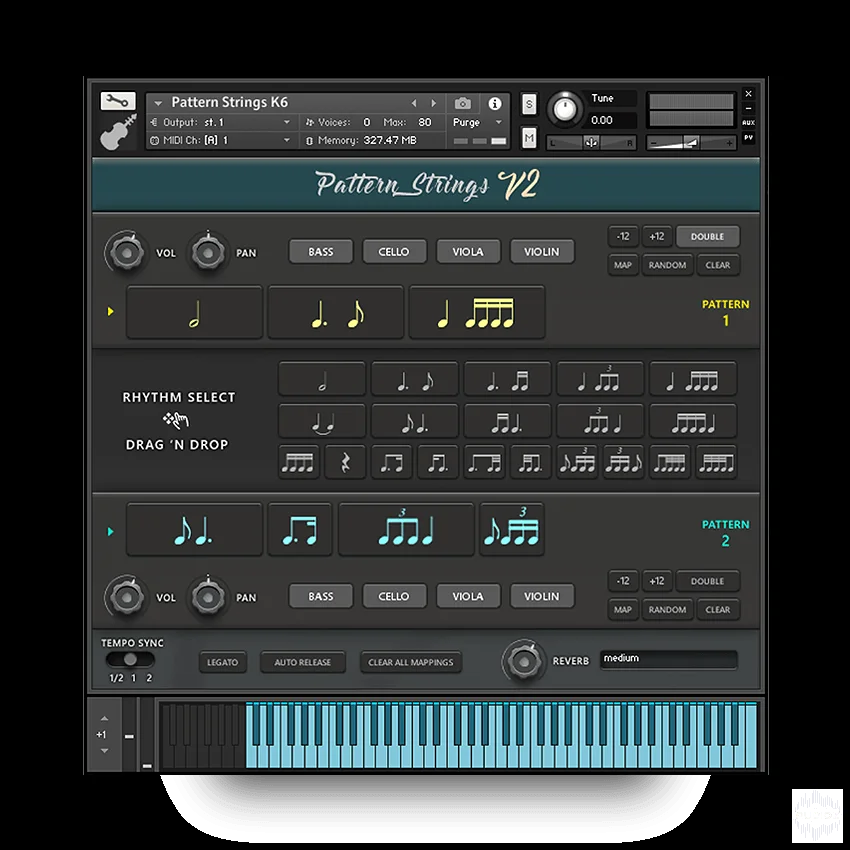Select triplet followed by quarter rhythm tile

(600, 421)
